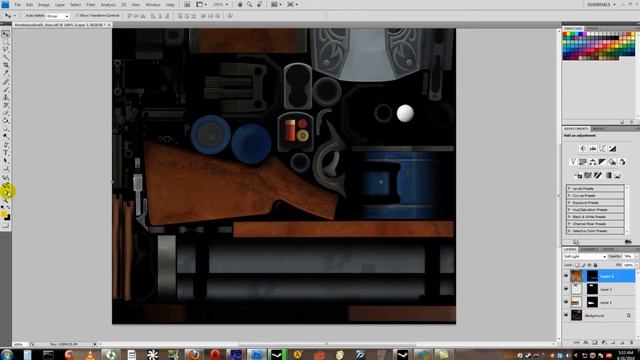Open the Windows Start menu

7,354
